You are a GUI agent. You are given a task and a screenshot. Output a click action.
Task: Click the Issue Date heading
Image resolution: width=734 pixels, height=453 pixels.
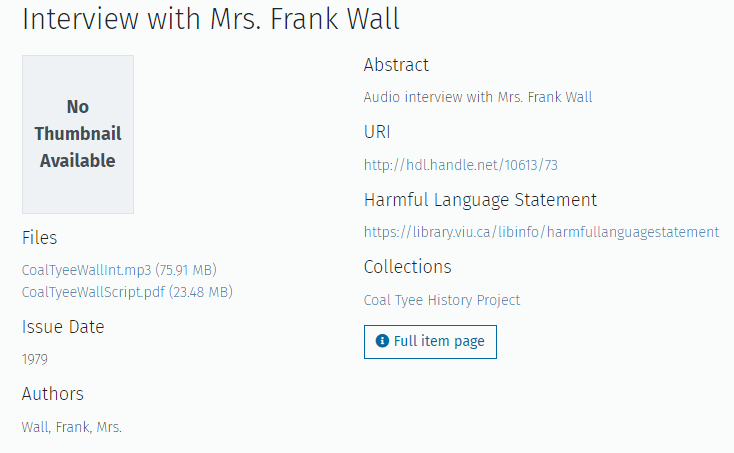pyautogui.click(x=63, y=327)
